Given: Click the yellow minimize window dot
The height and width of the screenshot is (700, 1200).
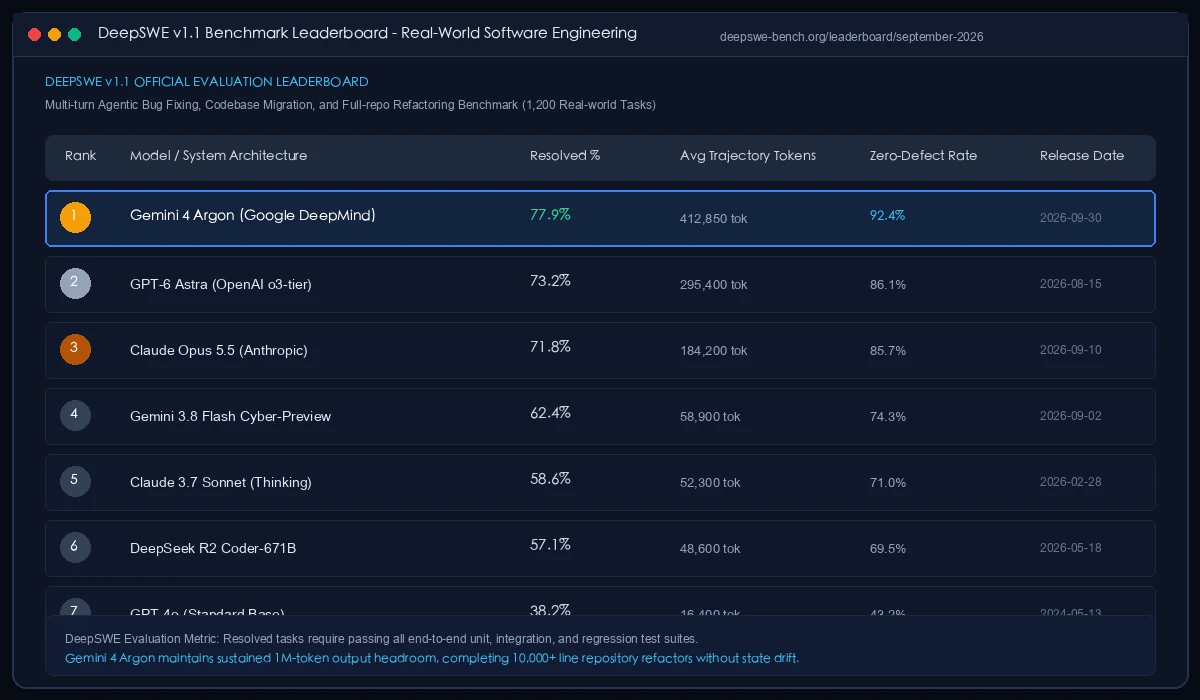Looking at the screenshot, I should pos(55,34).
